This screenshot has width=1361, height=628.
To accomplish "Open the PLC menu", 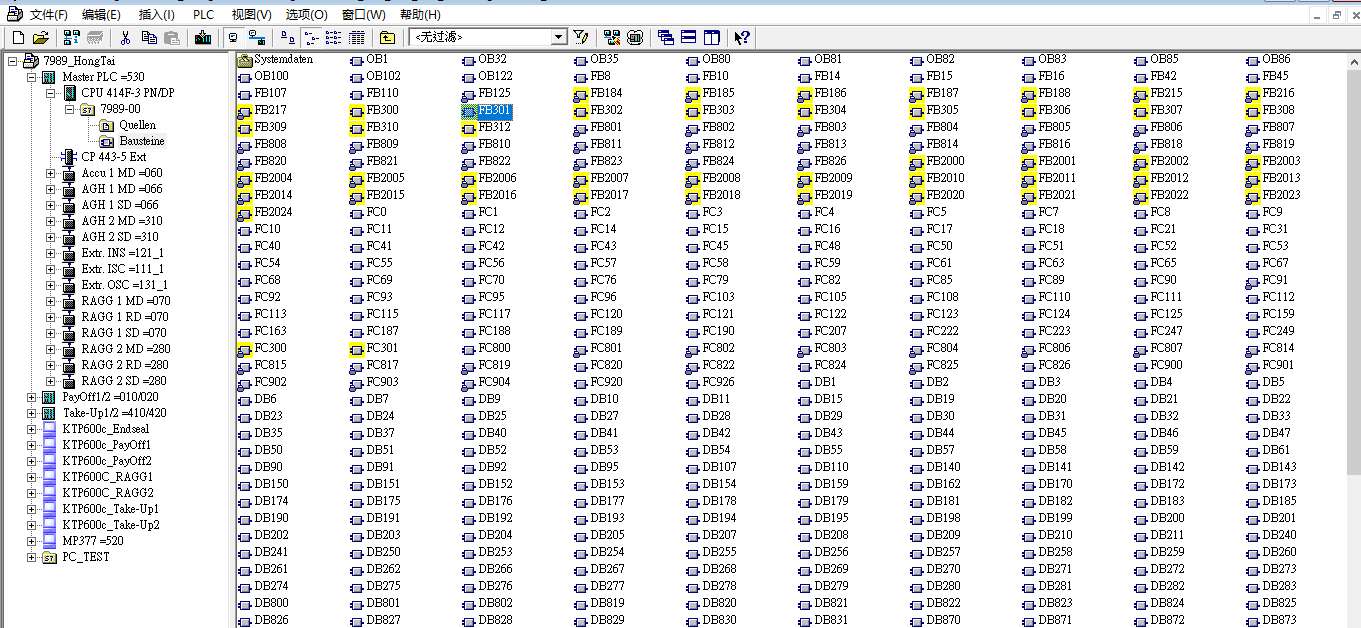I will (203, 15).
